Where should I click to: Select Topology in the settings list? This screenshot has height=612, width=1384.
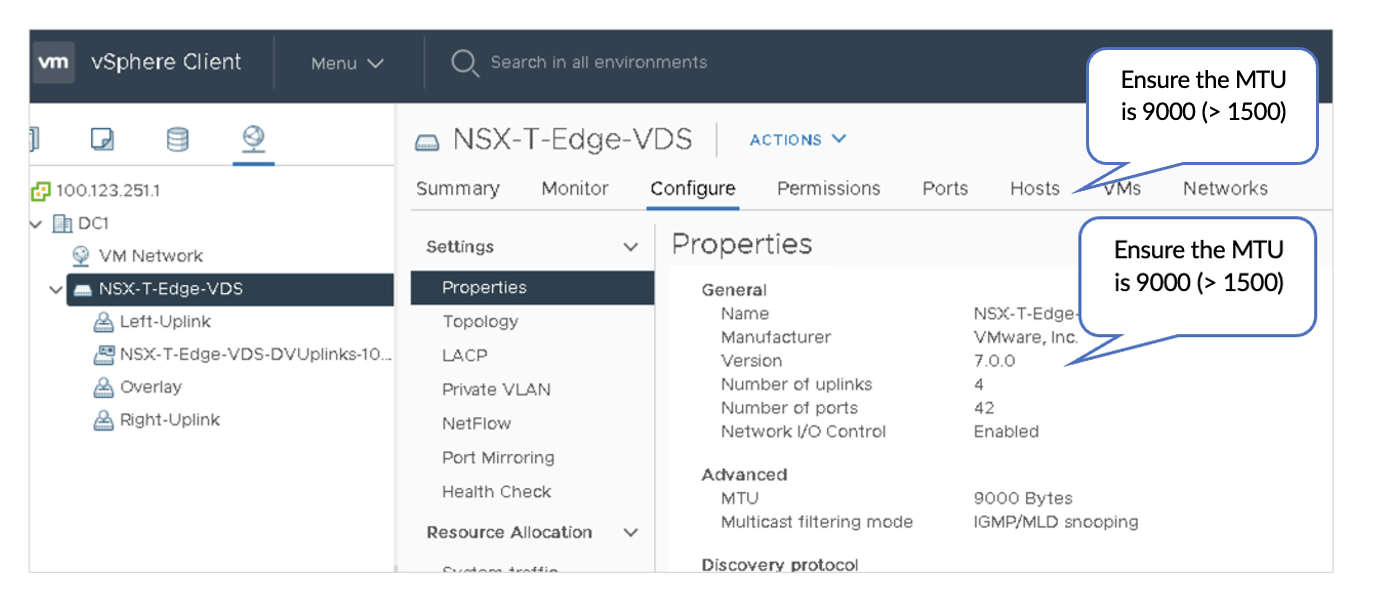pyautogui.click(x=480, y=321)
